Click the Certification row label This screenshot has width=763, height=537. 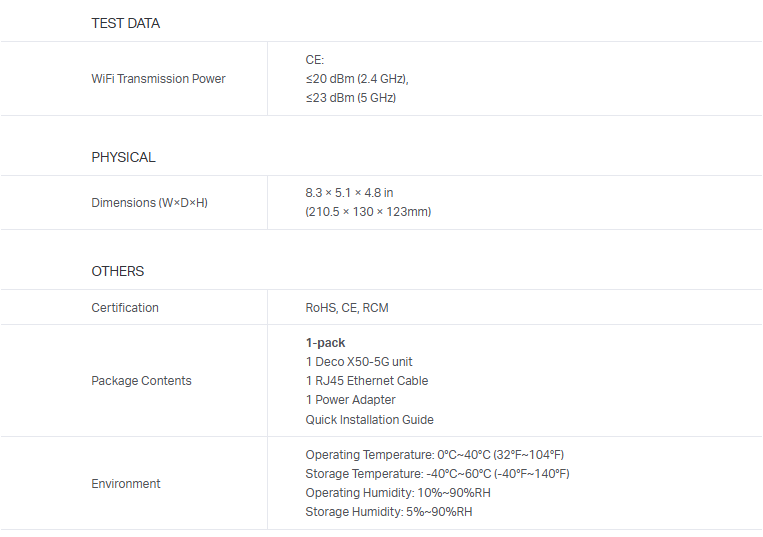tap(125, 308)
